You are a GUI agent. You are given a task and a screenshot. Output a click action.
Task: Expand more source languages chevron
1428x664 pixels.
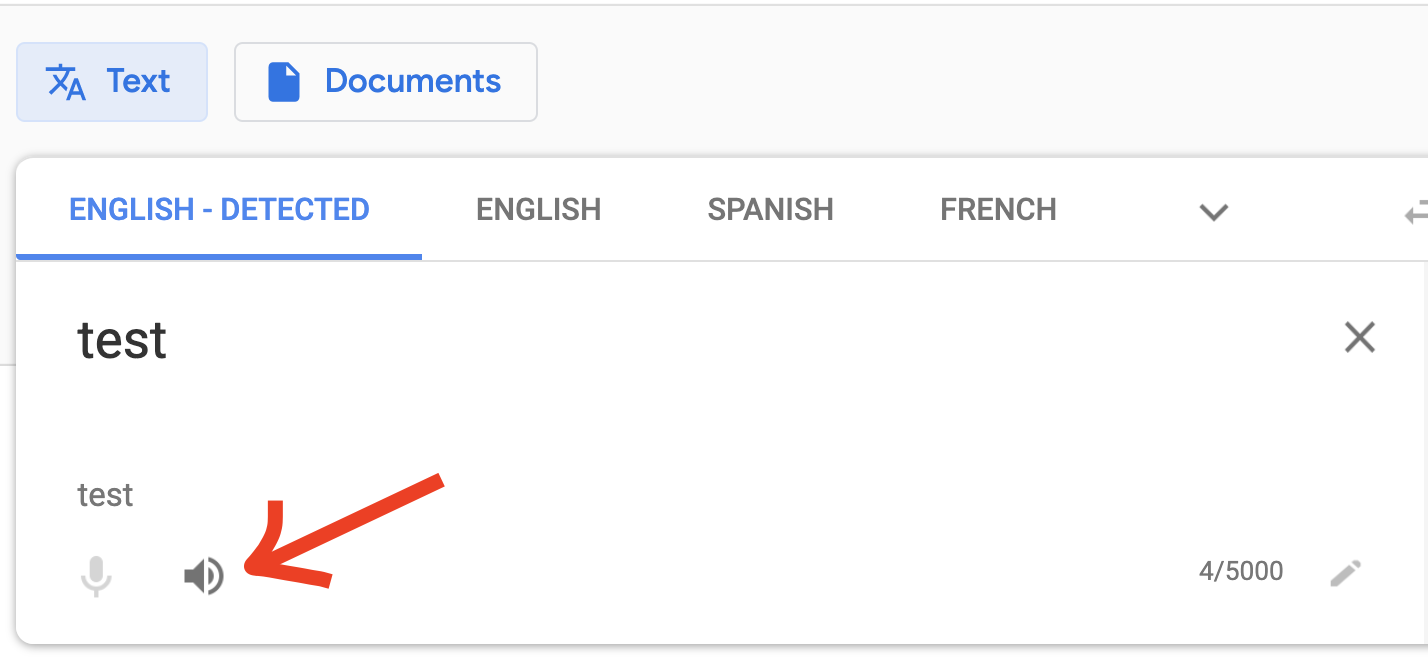click(x=1213, y=211)
